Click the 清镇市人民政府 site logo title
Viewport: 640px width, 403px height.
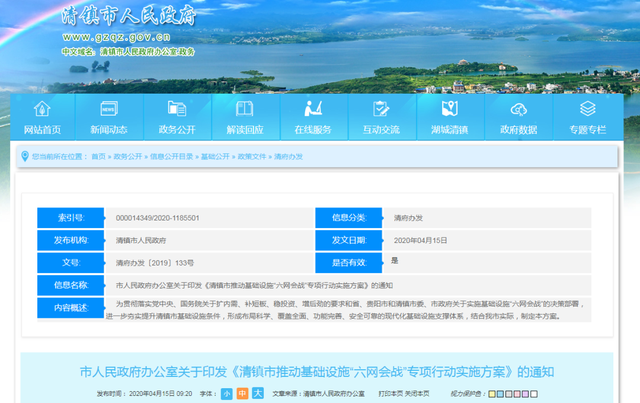(x=128, y=18)
